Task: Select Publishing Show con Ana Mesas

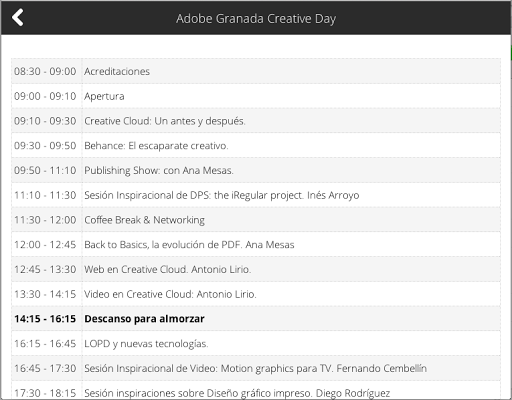Action: click(256, 170)
